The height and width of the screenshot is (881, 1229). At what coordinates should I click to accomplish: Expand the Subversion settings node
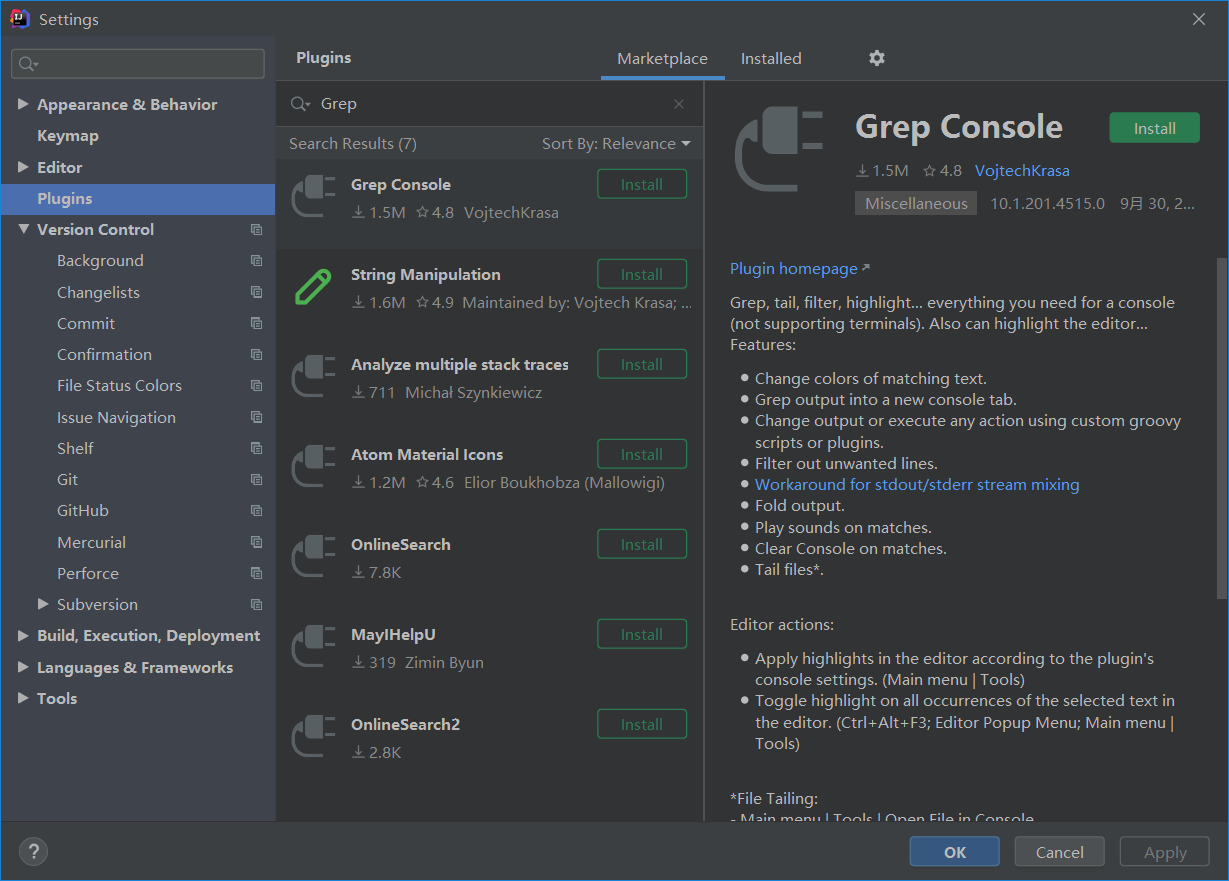coord(43,604)
